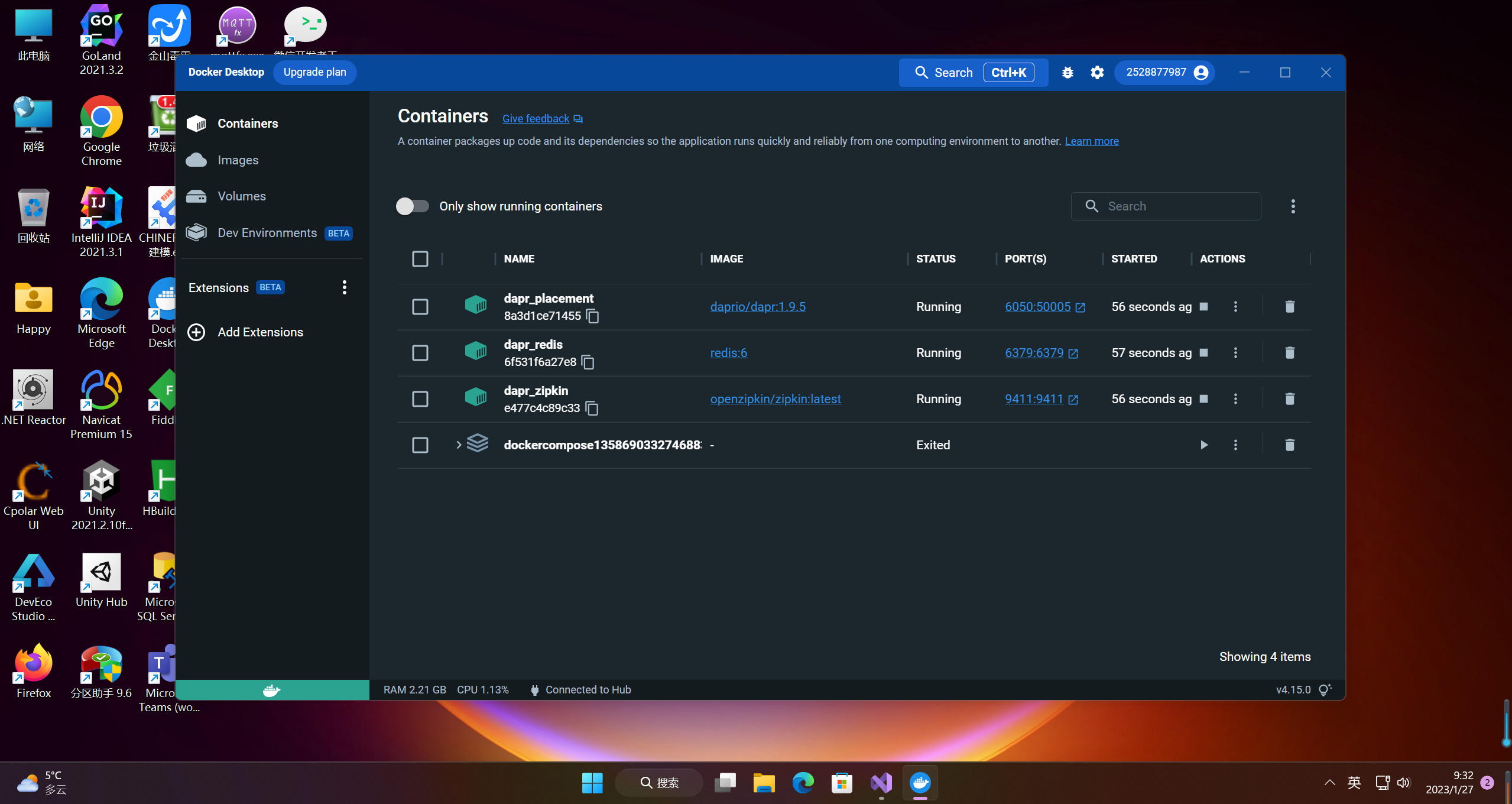
Task: Open the global Search Ctrl+K box
Action: pyautogui.click(x=973, y=72)
